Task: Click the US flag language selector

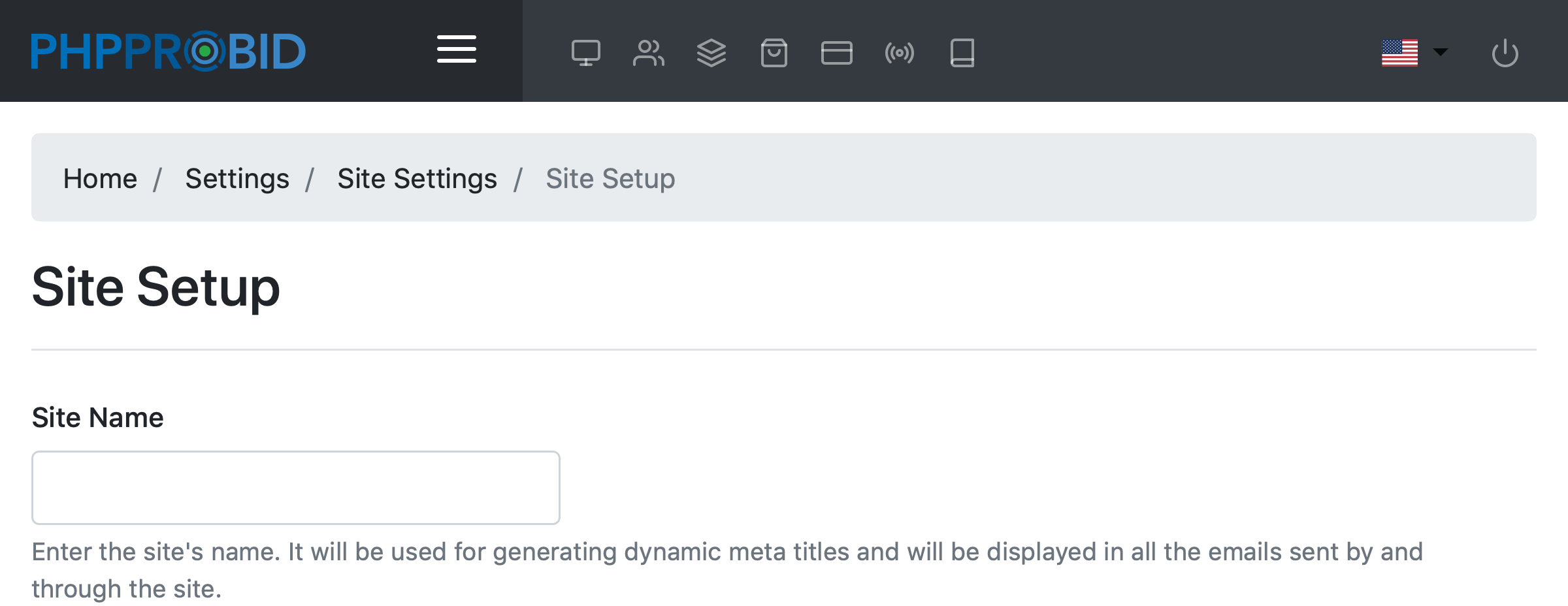Action: pyautogui.click(x=1399, y=53)
